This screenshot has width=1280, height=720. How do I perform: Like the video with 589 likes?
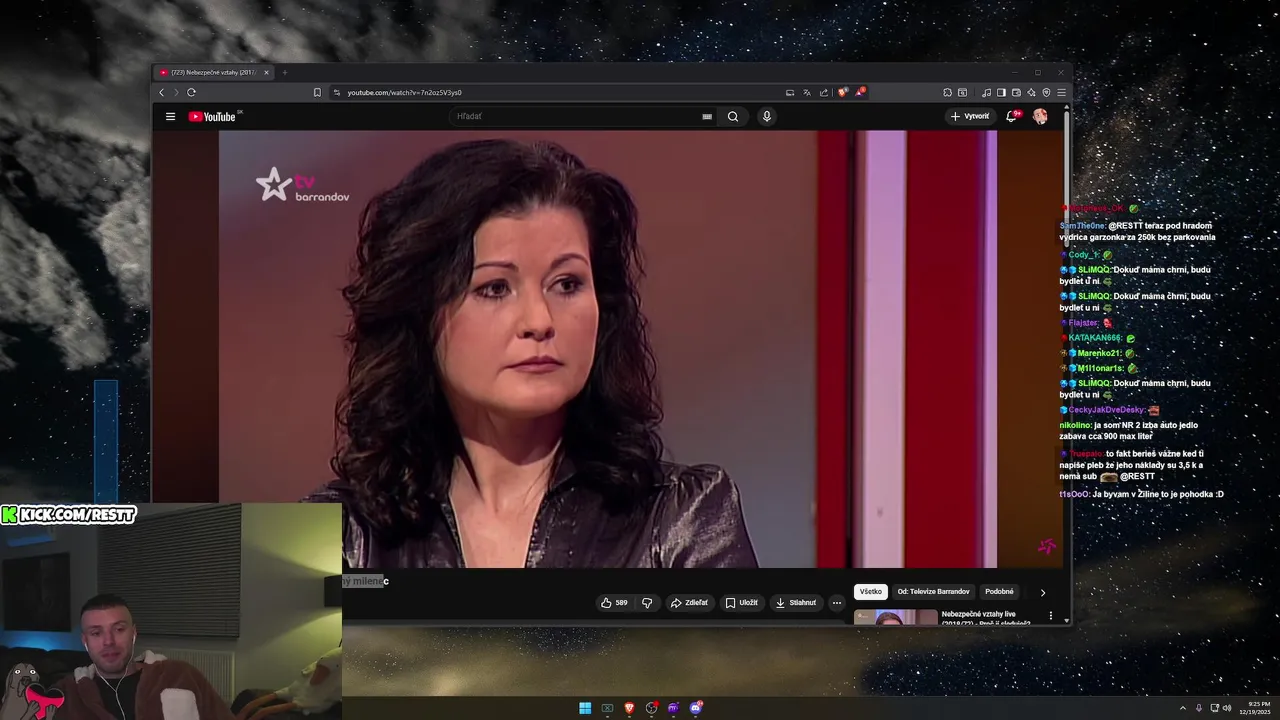pos(614,602)
